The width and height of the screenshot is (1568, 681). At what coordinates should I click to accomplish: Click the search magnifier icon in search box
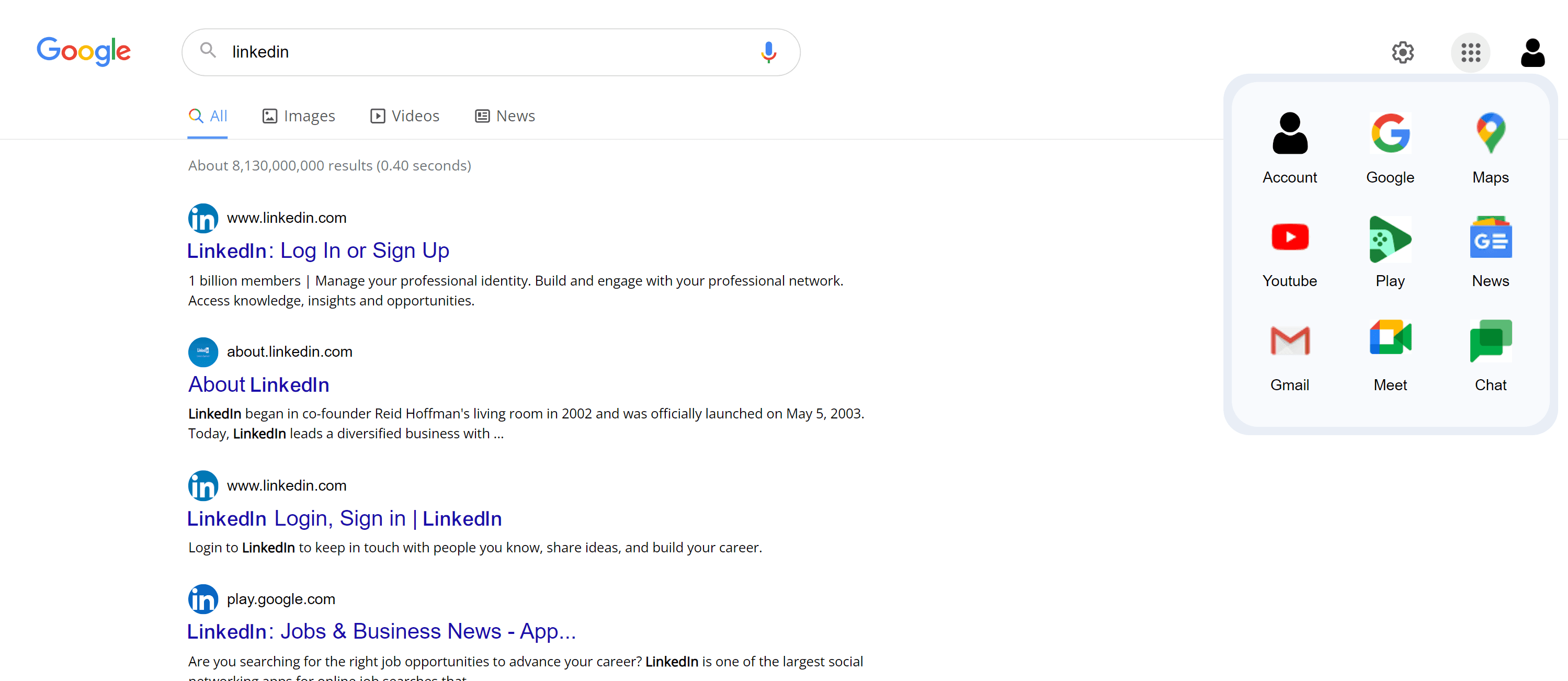point(208,51)
